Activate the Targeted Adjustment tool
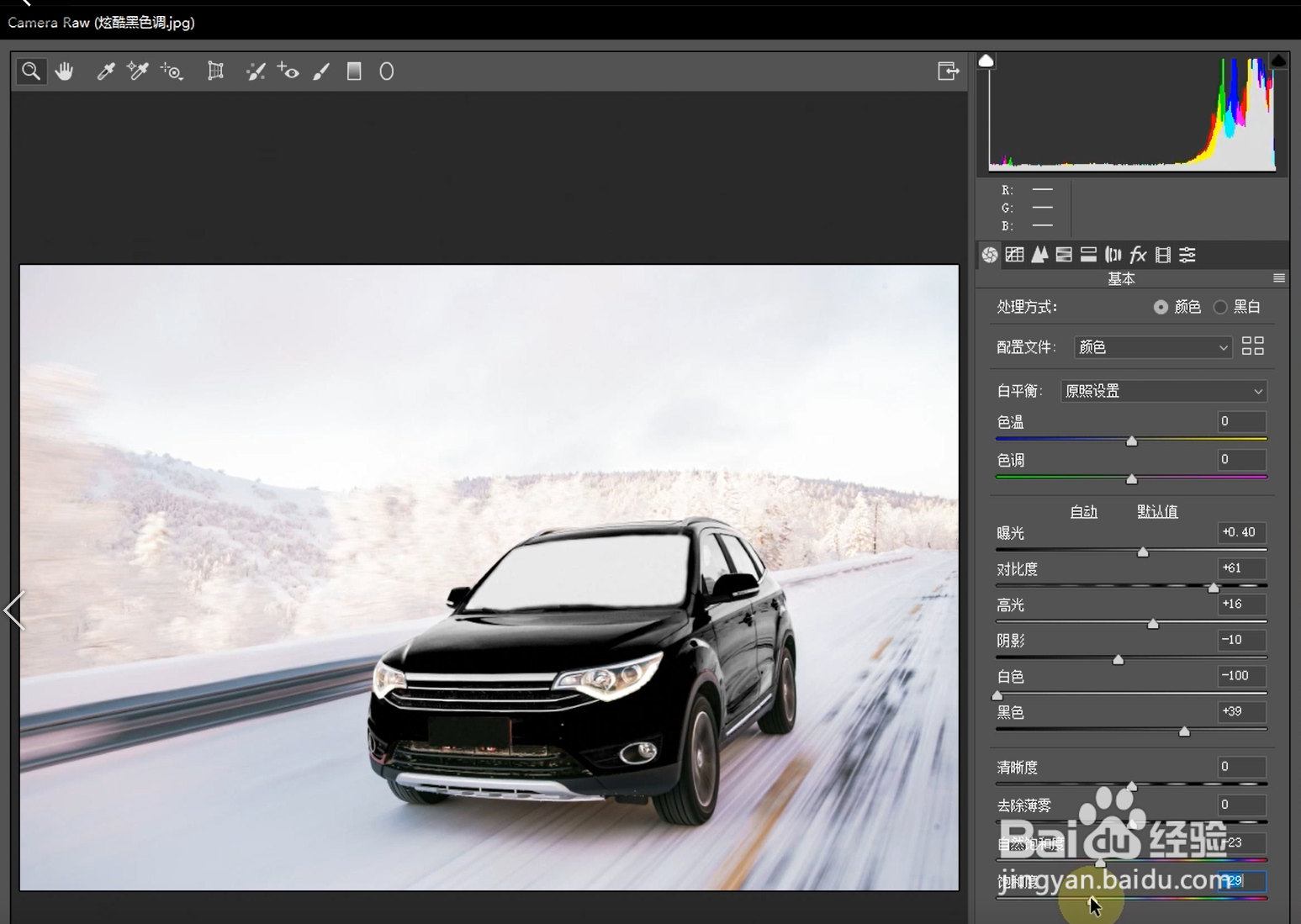The height and width of the screenshot is (924, 1301). pos(172,71)
